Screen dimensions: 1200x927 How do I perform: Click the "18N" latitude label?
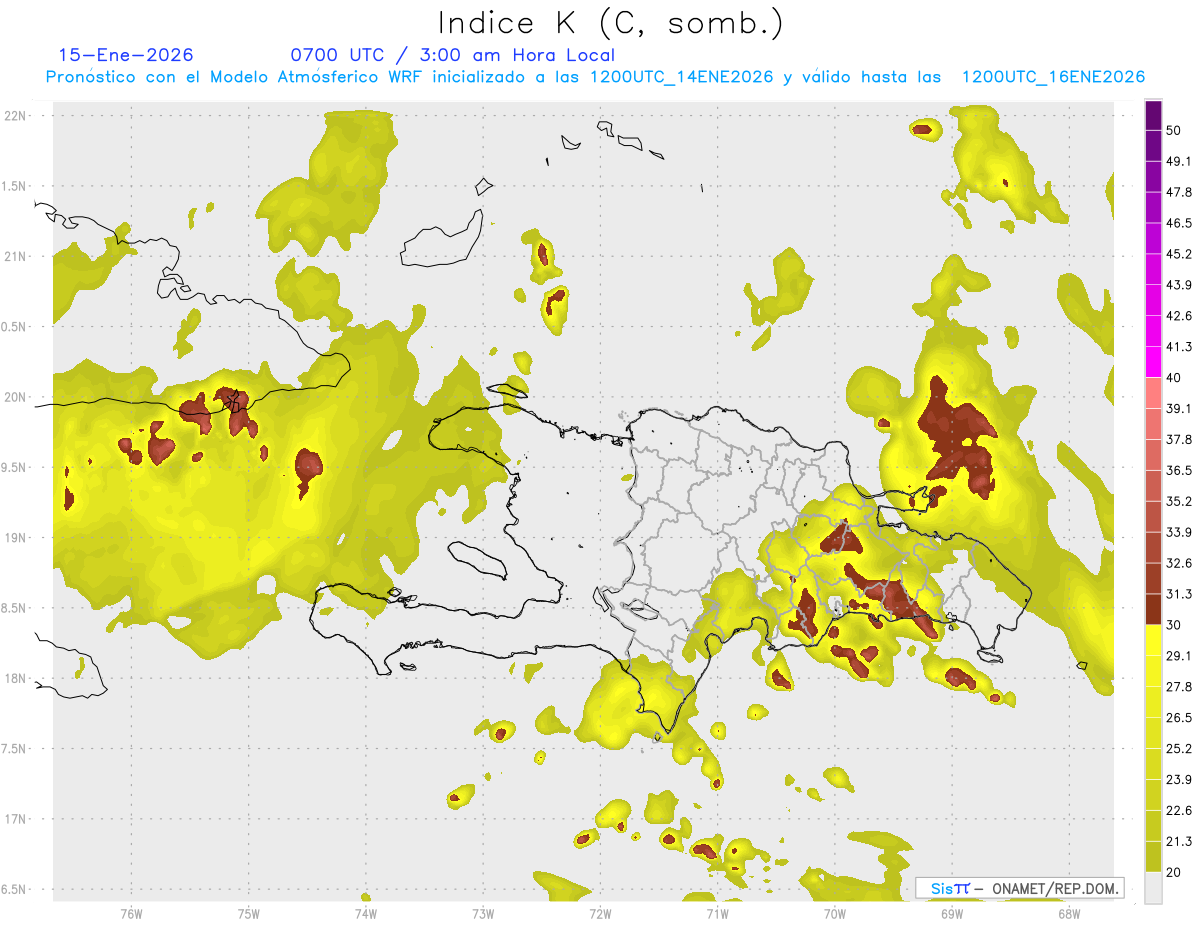(x=15, y=679)
